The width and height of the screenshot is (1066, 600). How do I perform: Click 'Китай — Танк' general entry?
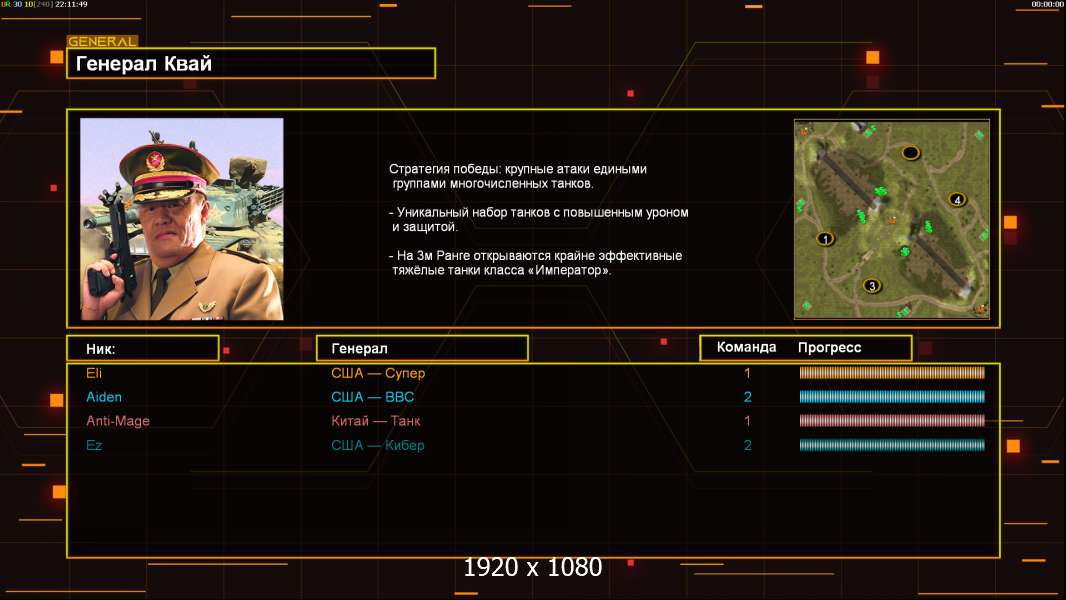(x=376, y=421)
